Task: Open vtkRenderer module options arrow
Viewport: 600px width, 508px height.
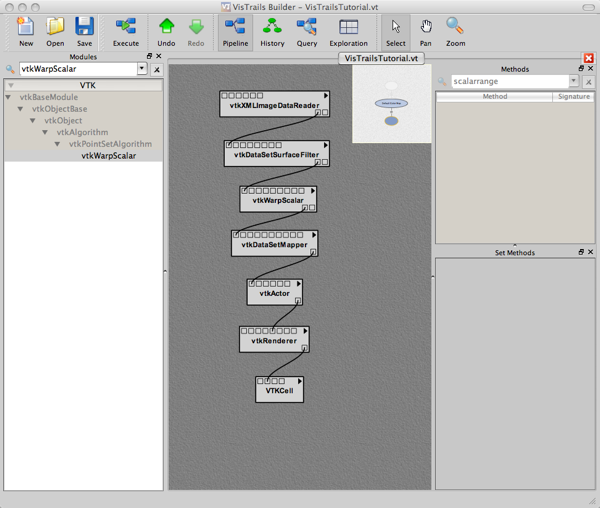Action: [305, 331]
